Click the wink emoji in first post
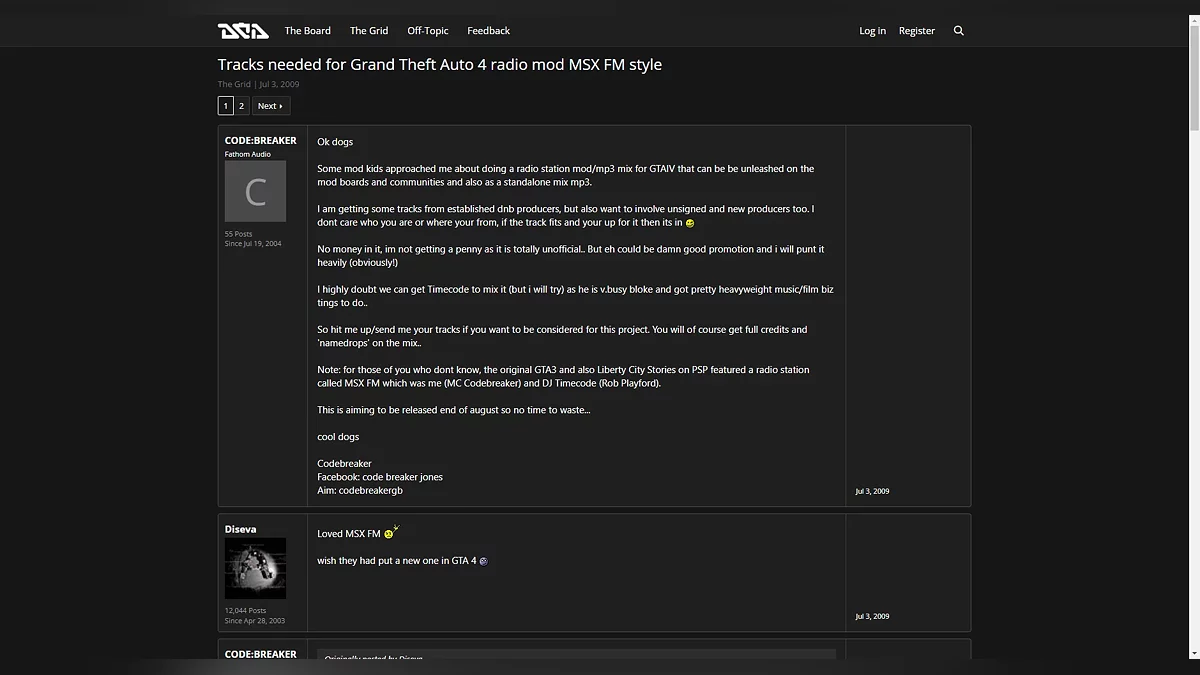This screenshot has height=675, width=1200. click(x=690, y=223)
